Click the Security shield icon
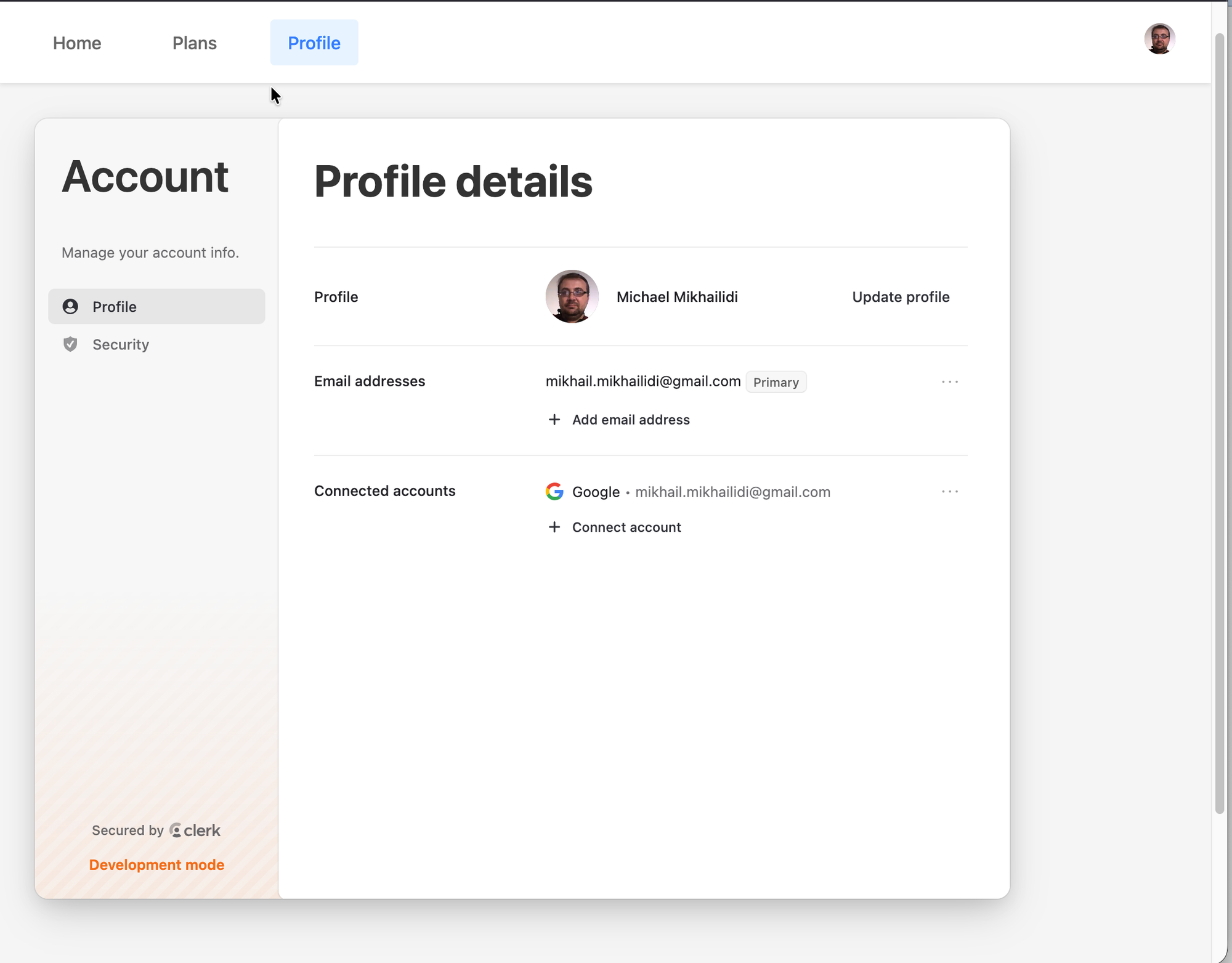Image resolution: width=1232 pixels, height=963 pixels. (70, 344)
